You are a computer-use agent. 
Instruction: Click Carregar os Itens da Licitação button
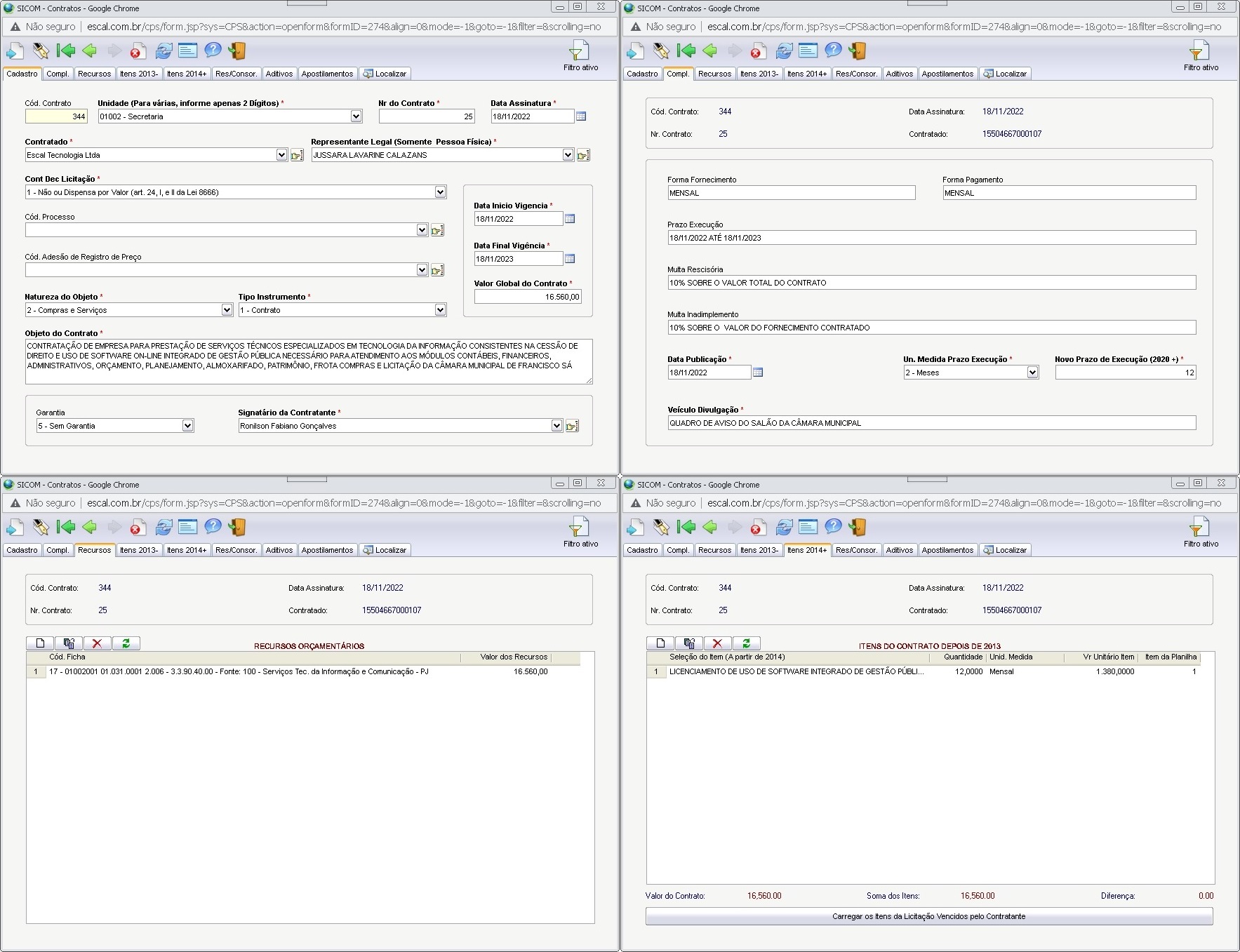[928, 916]
